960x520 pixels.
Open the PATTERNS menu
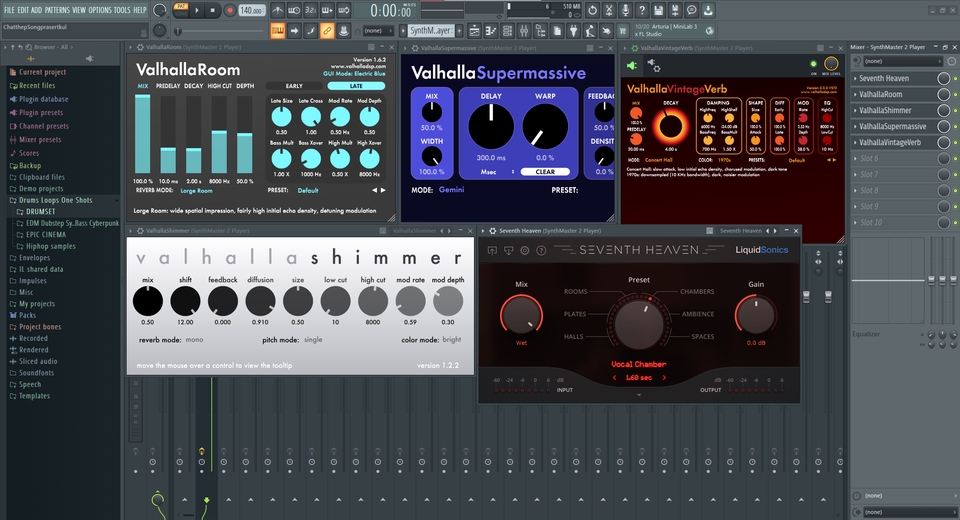click(x=57, y=10)
